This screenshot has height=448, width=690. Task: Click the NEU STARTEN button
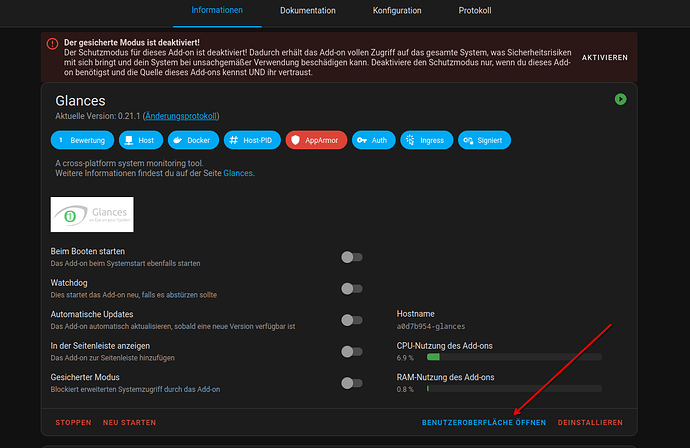click(x=129, y=422)
